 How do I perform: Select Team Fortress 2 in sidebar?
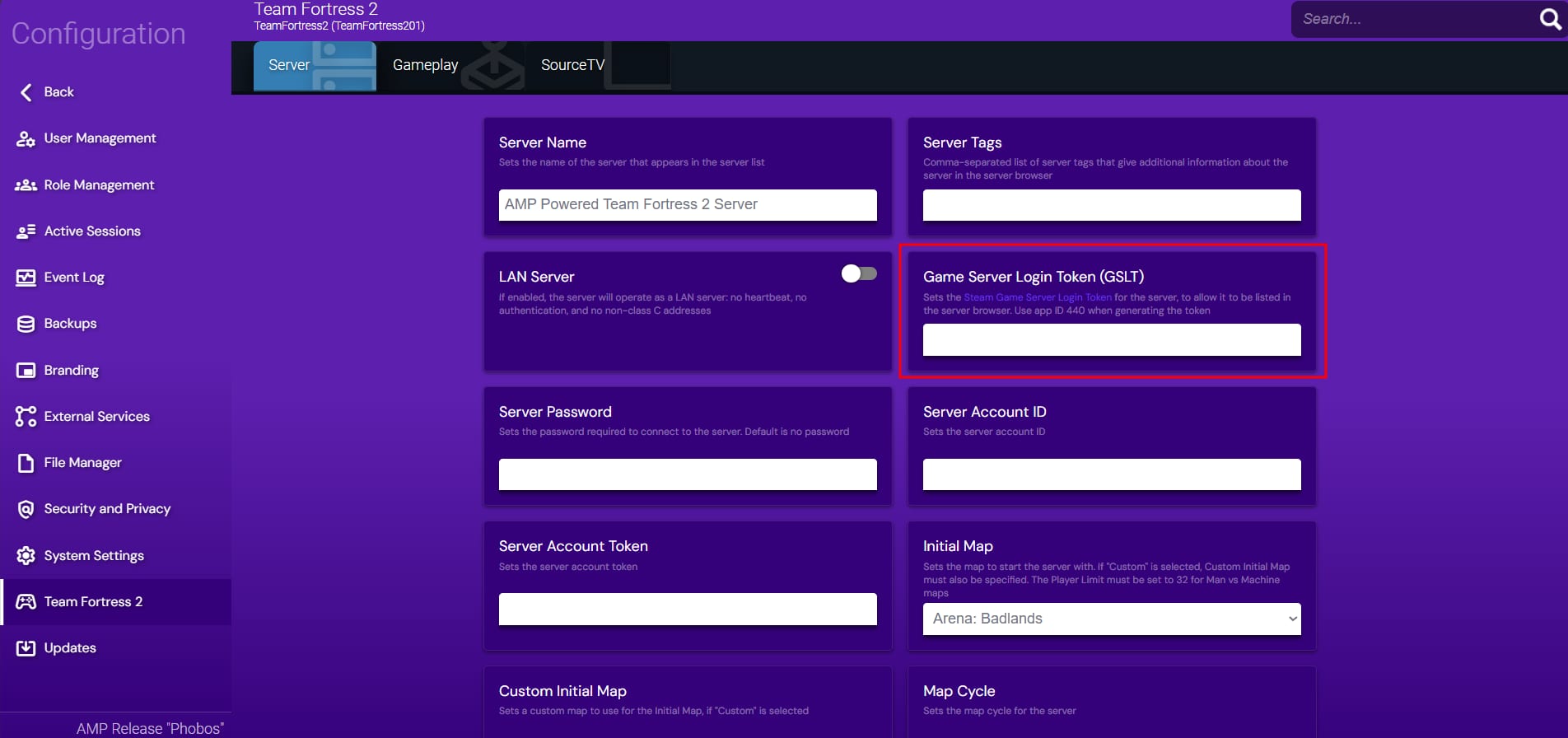pos(93,602)
